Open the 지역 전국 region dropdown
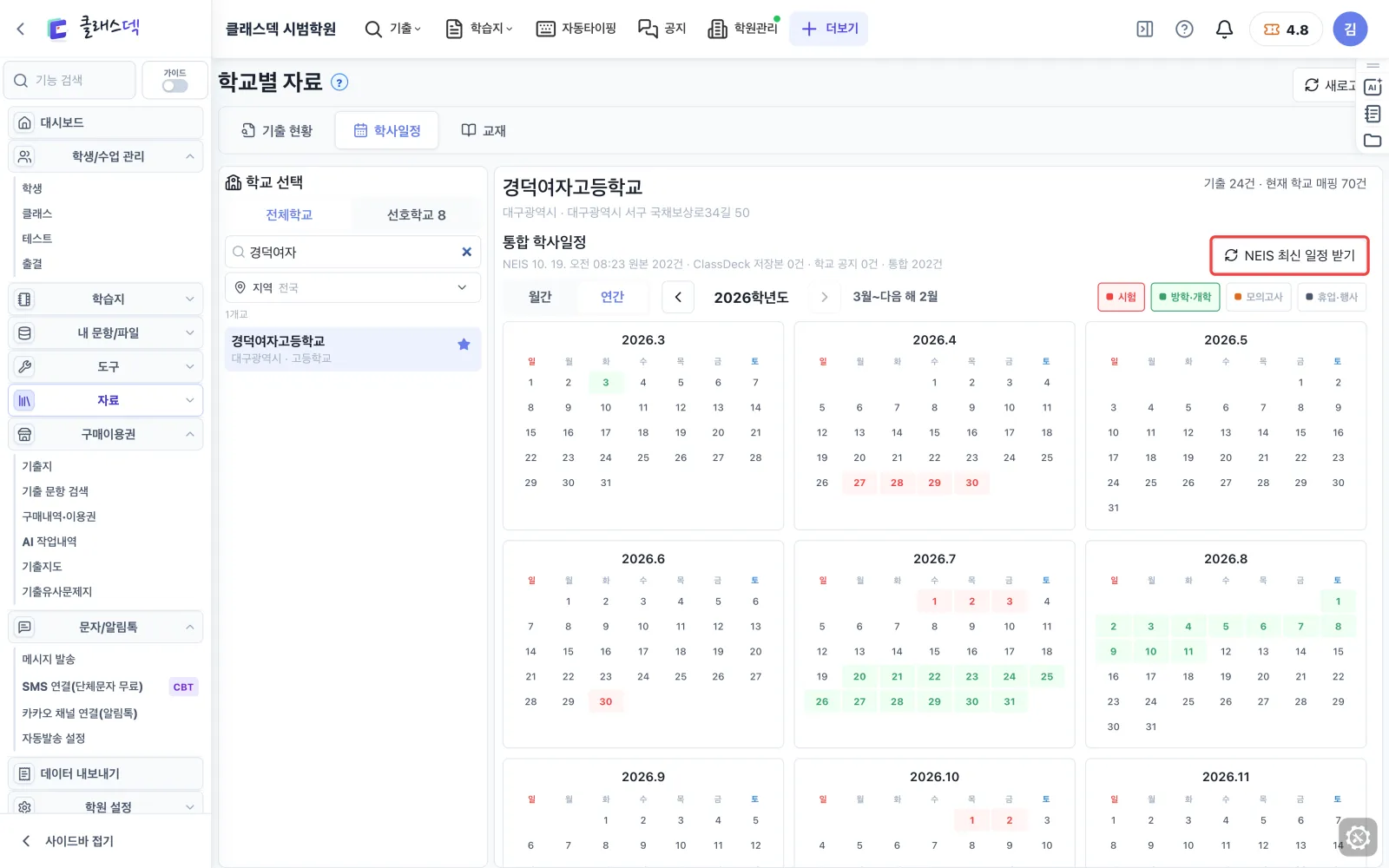Image resolution: width=1389 pixels, height=868 pixels. pyautogui.click(x=352, y=287)
